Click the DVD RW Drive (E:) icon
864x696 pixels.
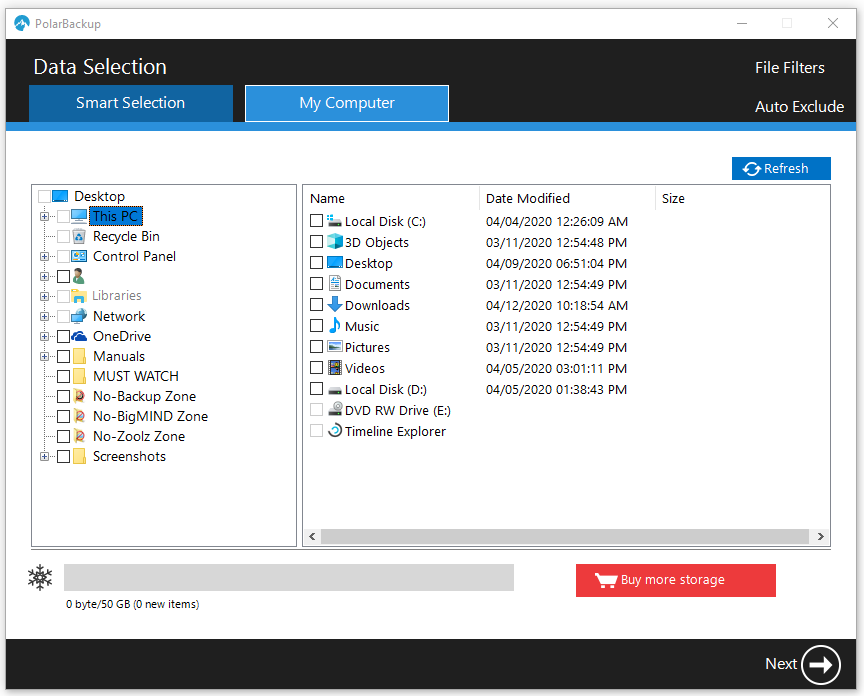click(334, 409)
